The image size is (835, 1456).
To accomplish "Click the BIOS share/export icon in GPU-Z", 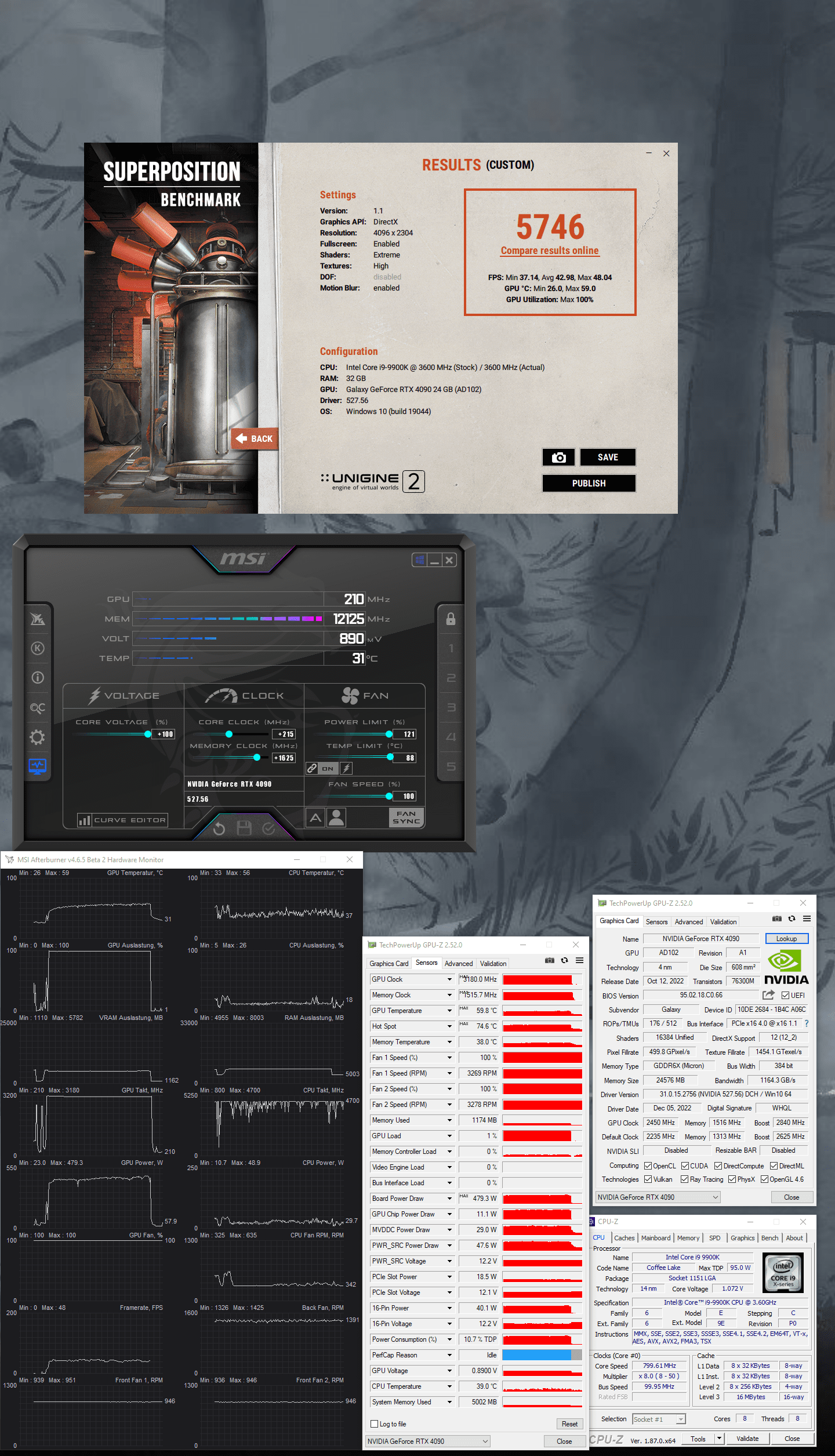I will point(768,995).
